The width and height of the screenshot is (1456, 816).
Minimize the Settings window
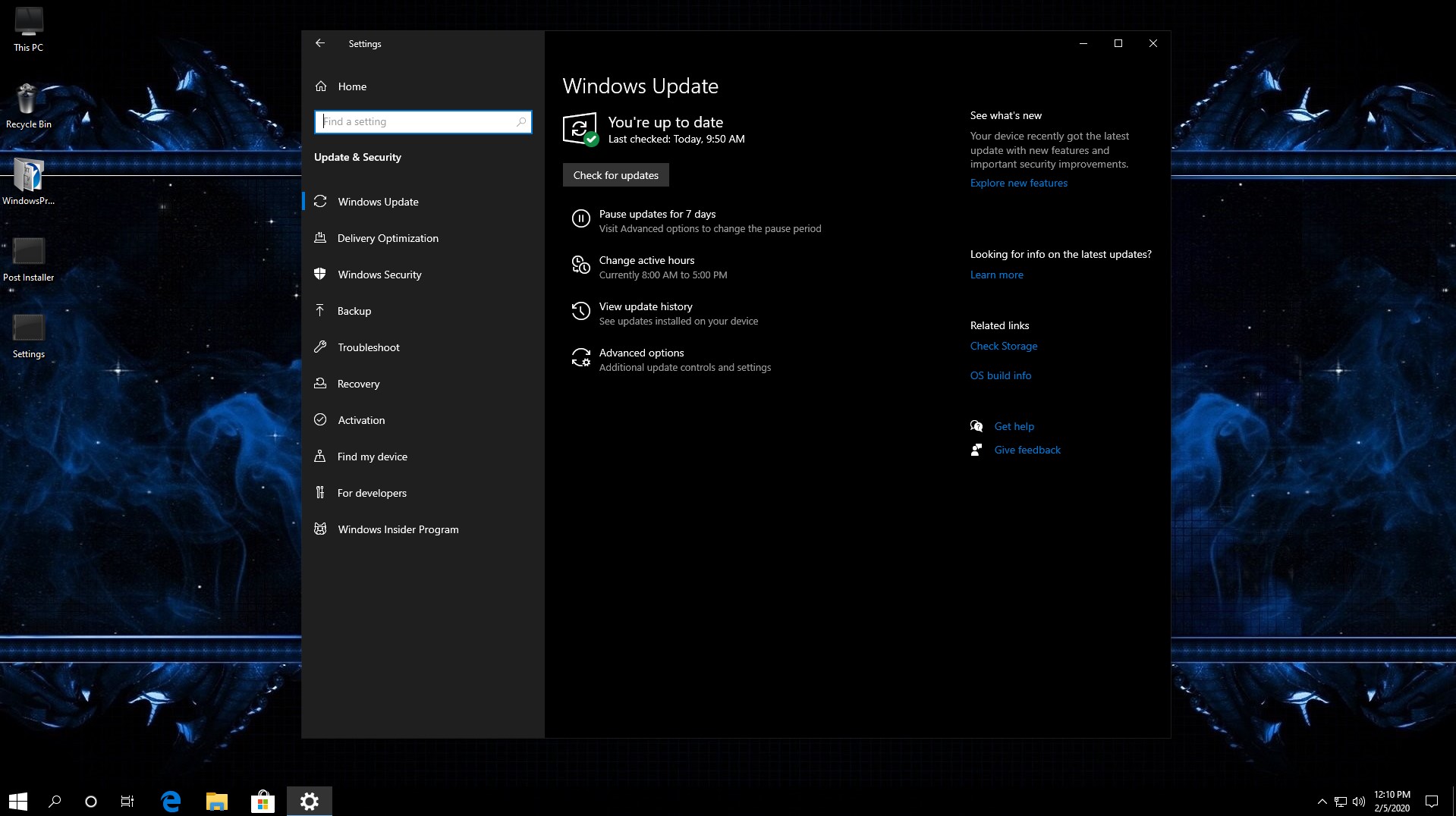pyautogui.click(x=1083, y=43)
